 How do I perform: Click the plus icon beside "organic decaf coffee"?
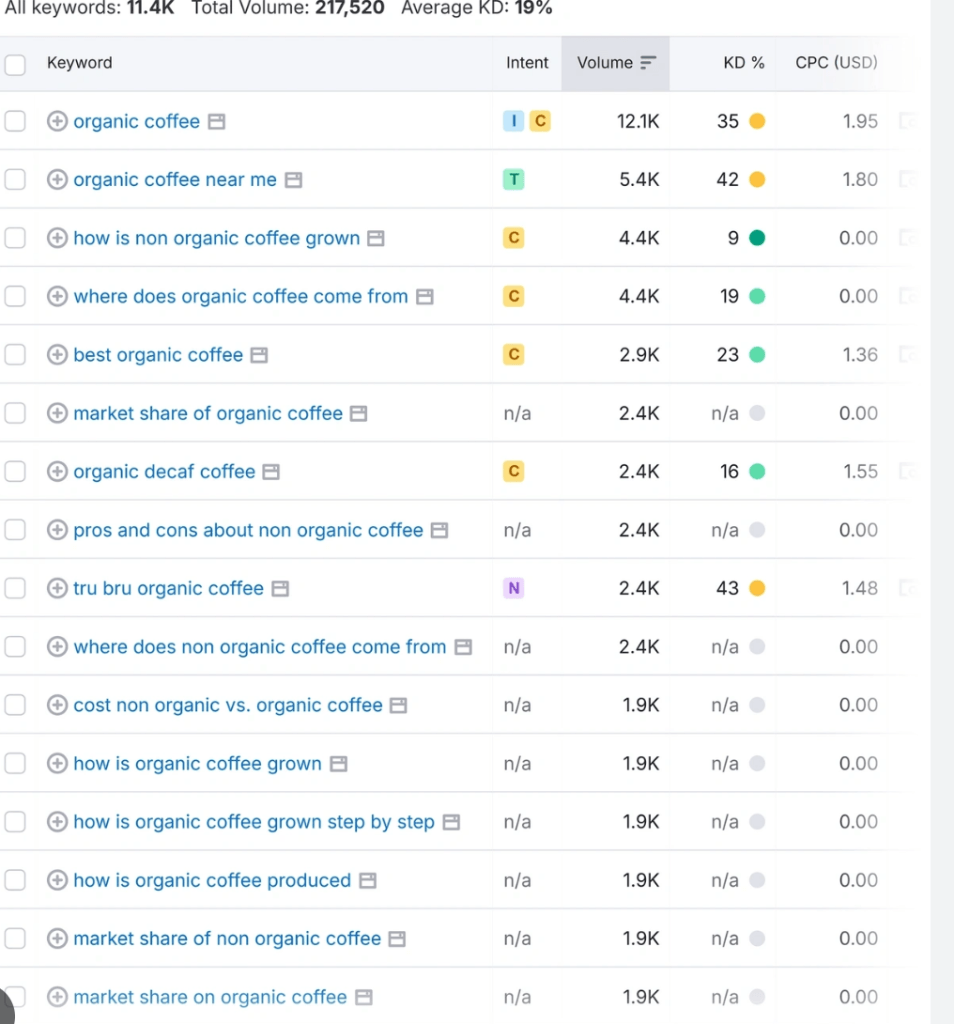coord(57,471)
